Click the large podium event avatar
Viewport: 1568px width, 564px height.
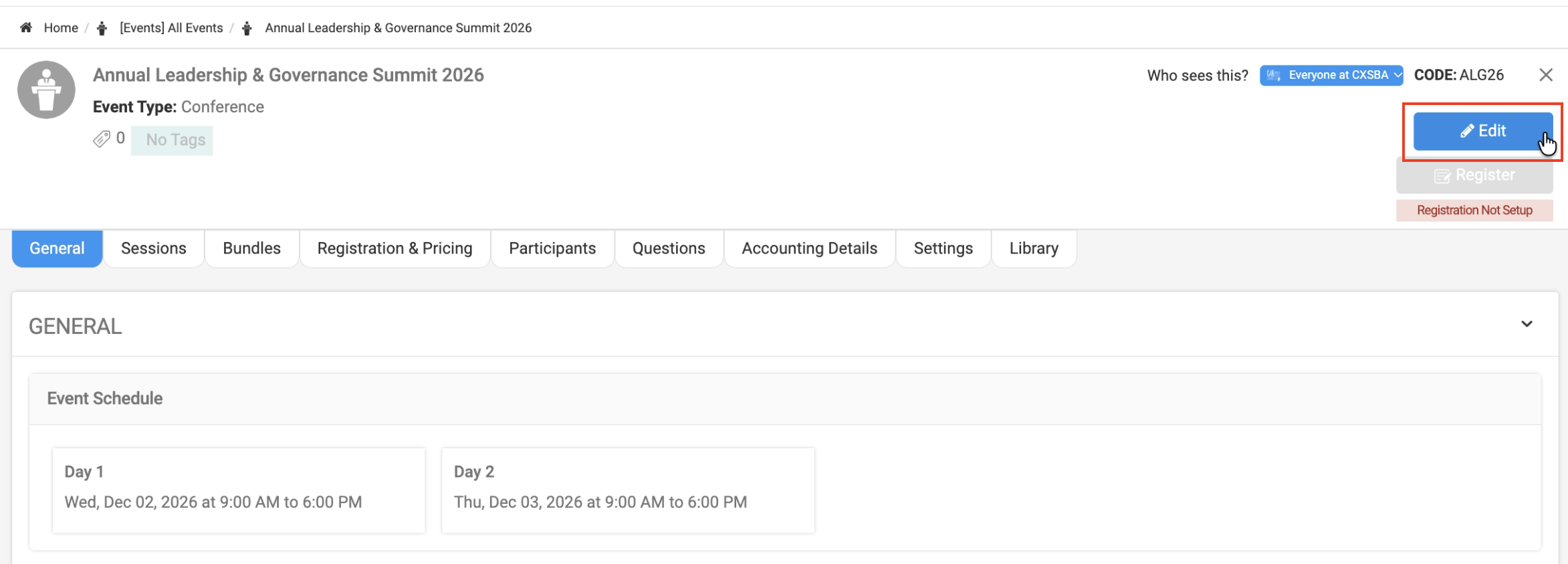(46, 90)
